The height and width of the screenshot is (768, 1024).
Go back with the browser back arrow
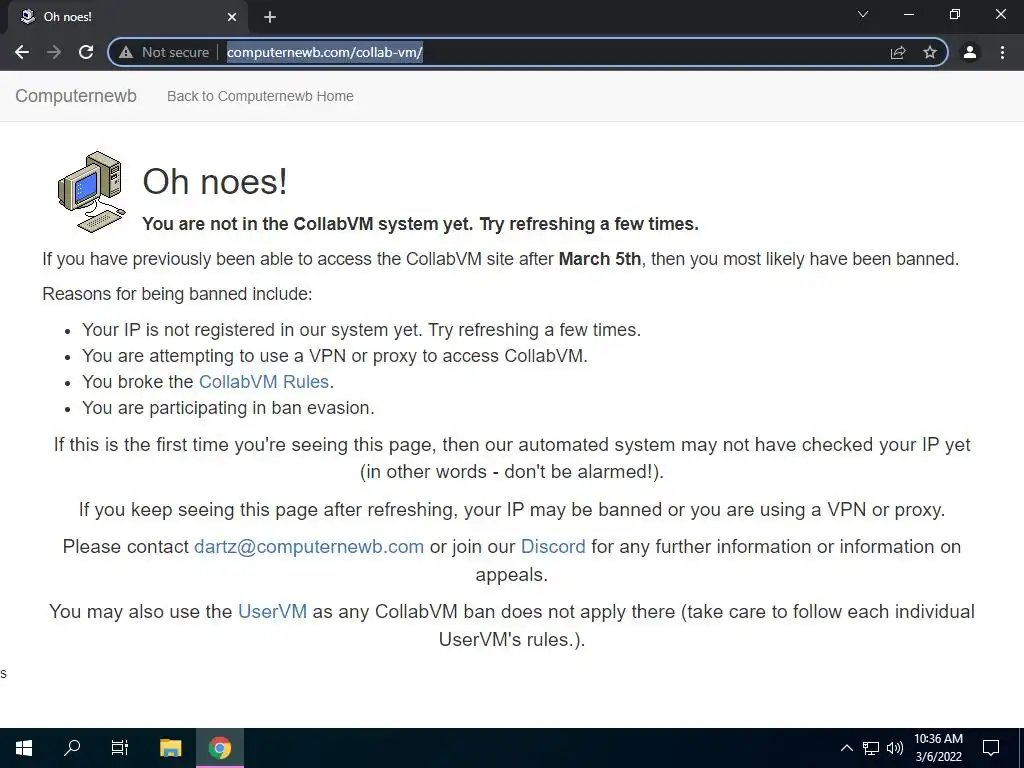tap(22, 52)
